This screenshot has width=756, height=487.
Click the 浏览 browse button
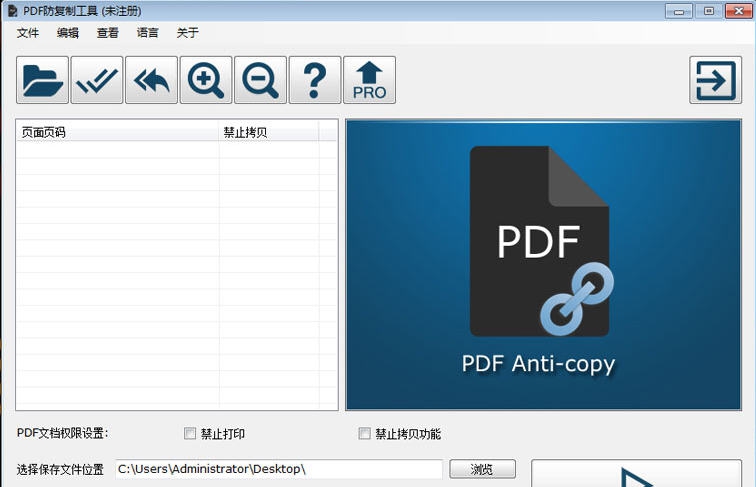click(483, 469)
